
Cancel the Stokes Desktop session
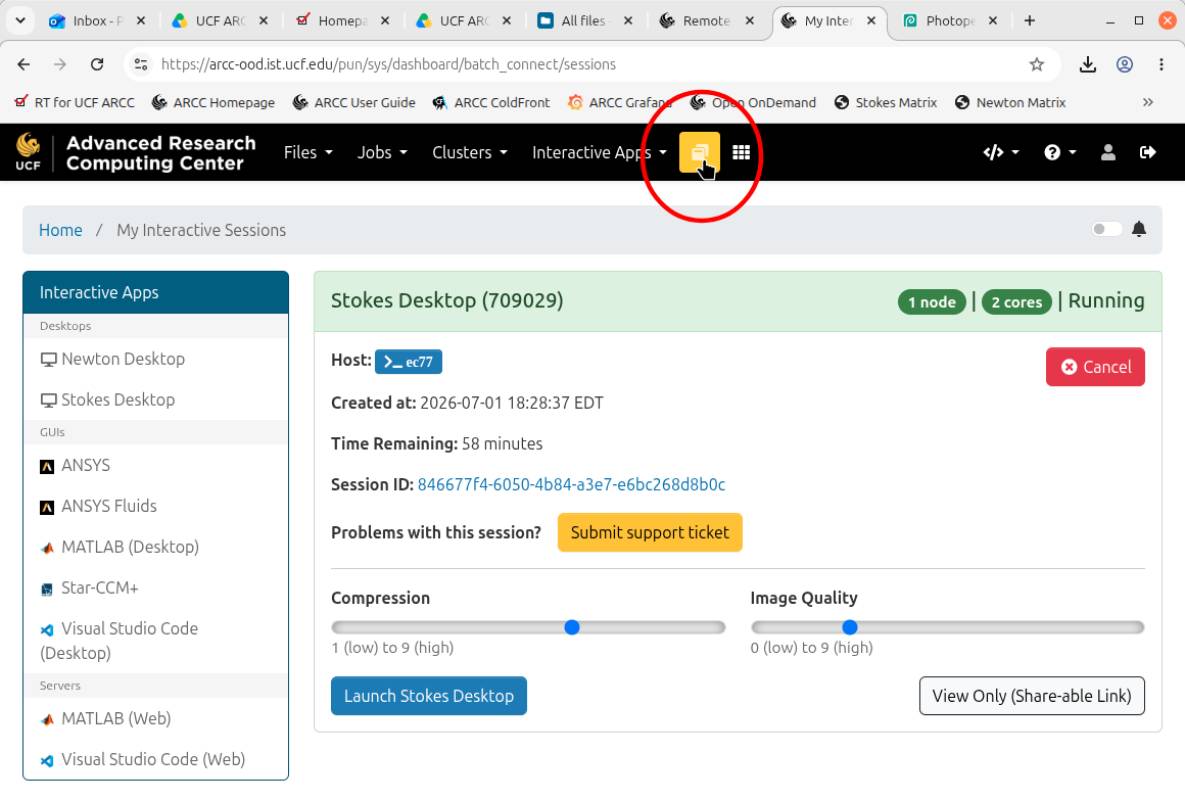pyautogui.click(x=1095, y=367)
